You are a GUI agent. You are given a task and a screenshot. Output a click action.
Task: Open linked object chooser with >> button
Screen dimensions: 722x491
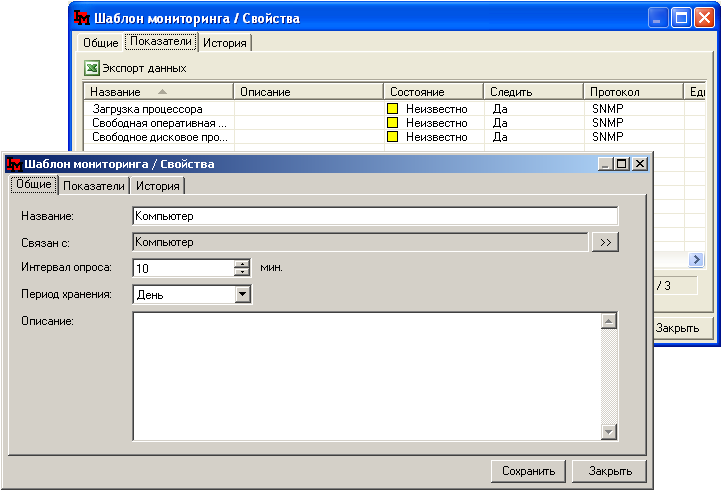(605, 242)
